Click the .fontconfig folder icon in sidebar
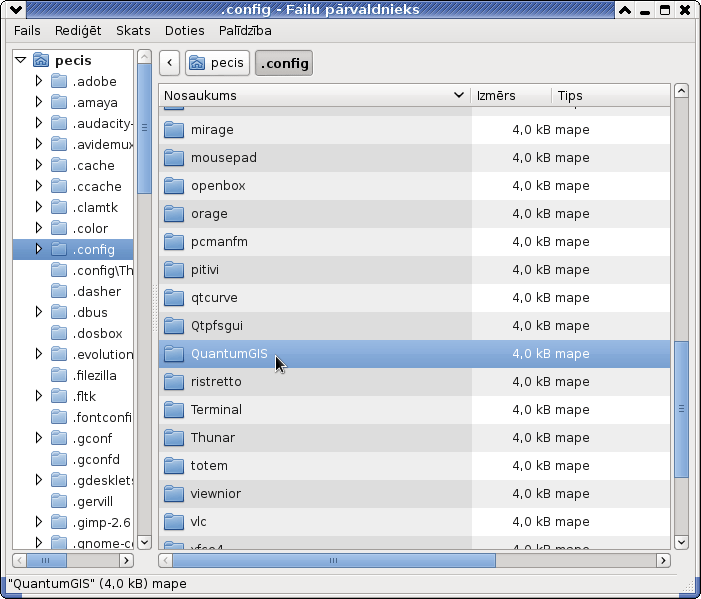The height and width of the screenshot is (599, 701). (x=59, y=417)
